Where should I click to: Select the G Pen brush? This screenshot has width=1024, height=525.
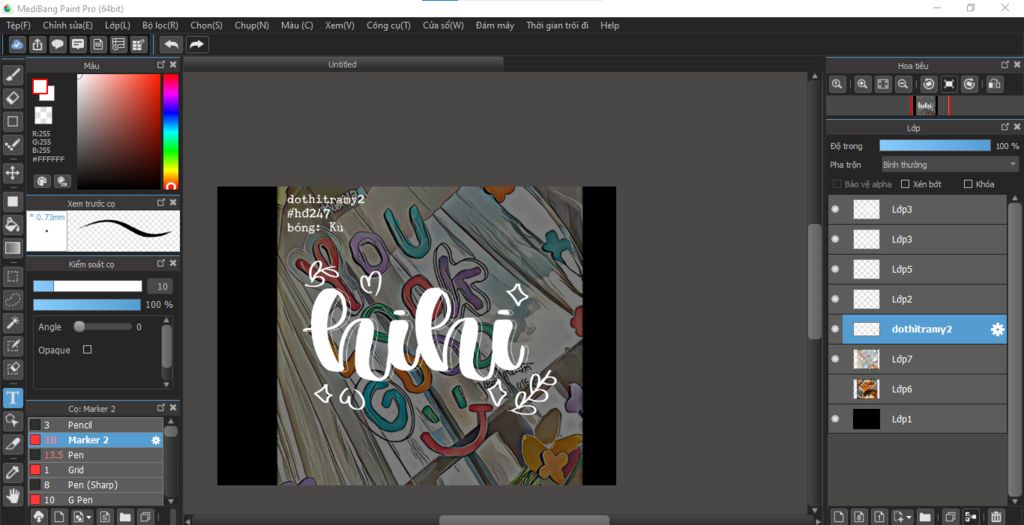(95, 500)
